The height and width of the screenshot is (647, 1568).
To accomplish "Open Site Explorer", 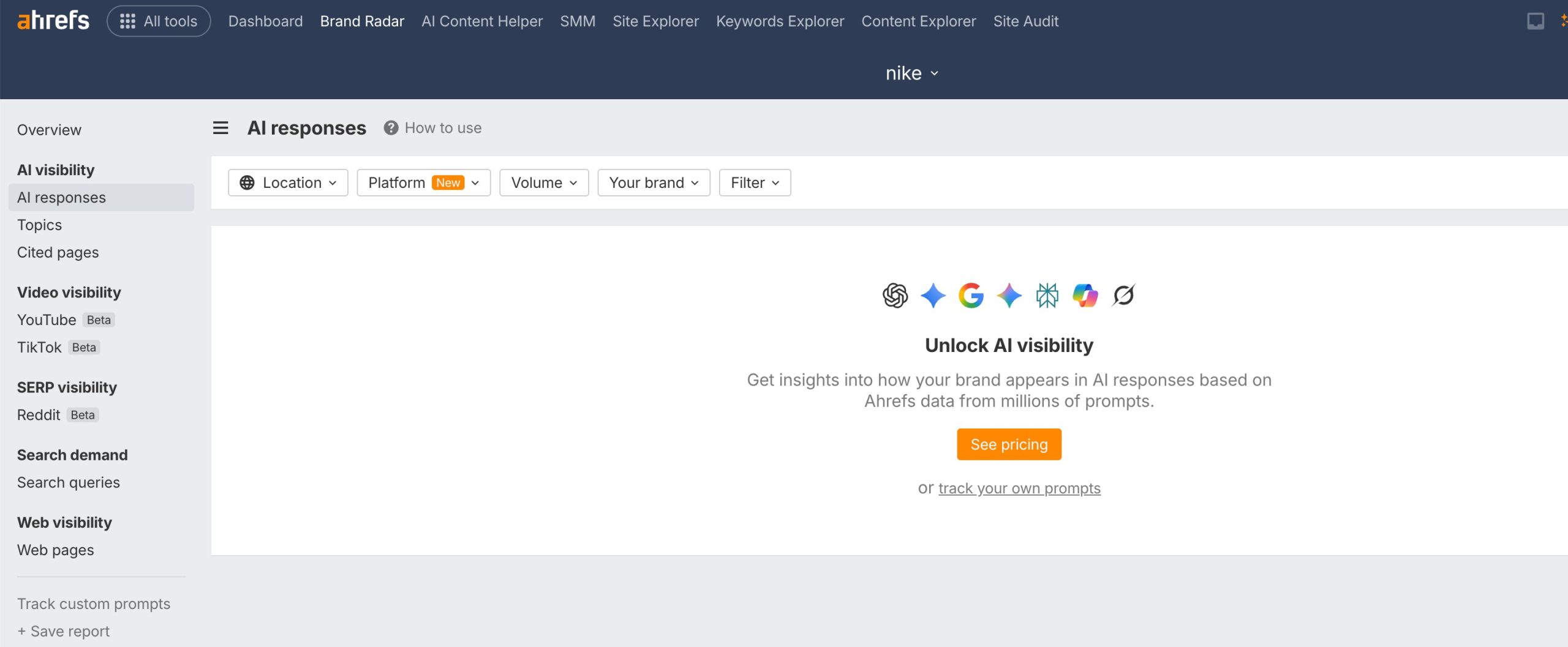I will point(655,21).
